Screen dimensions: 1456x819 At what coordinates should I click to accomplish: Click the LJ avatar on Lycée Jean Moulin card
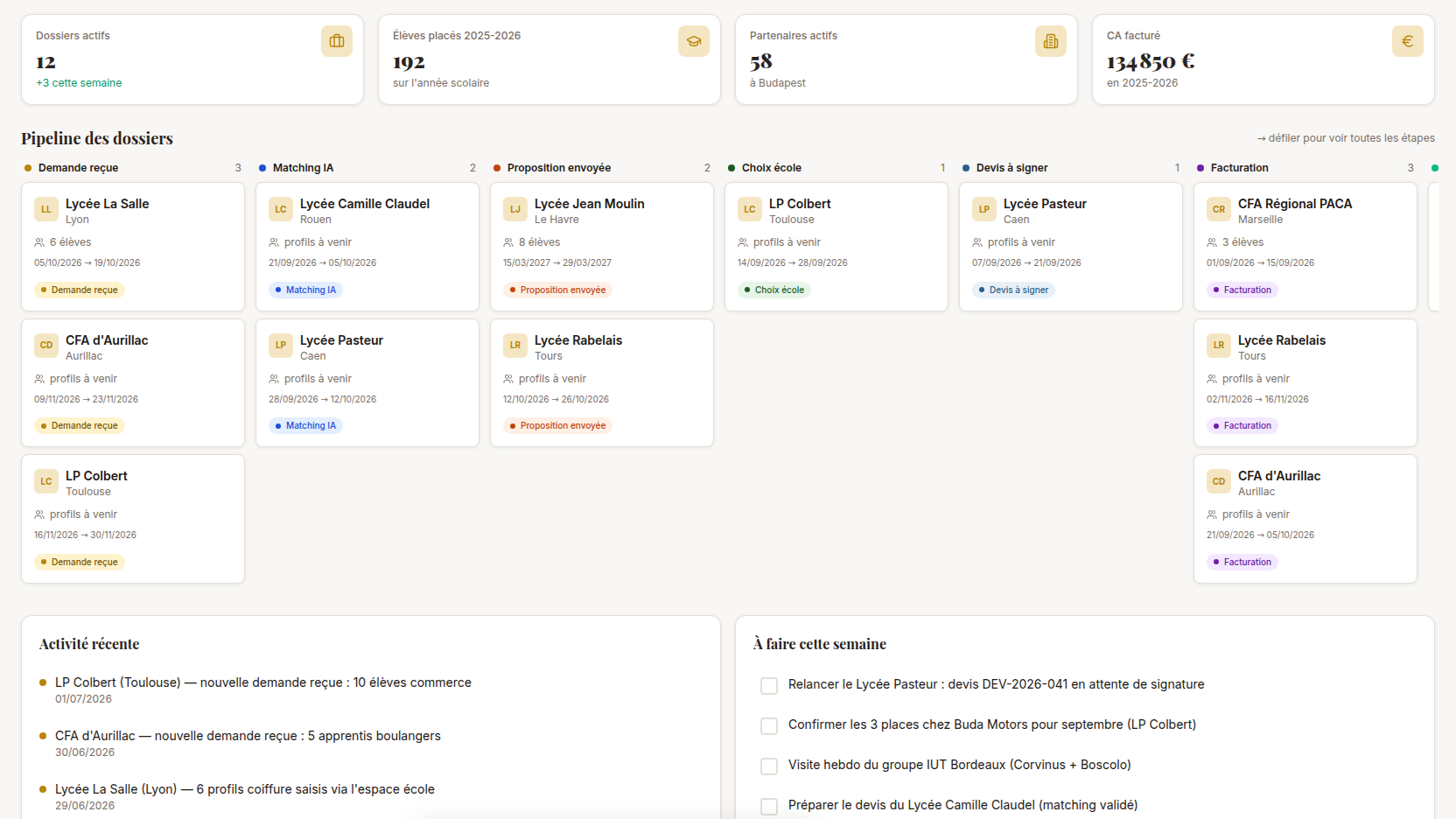pyautogui.click(x=515, y=209)
